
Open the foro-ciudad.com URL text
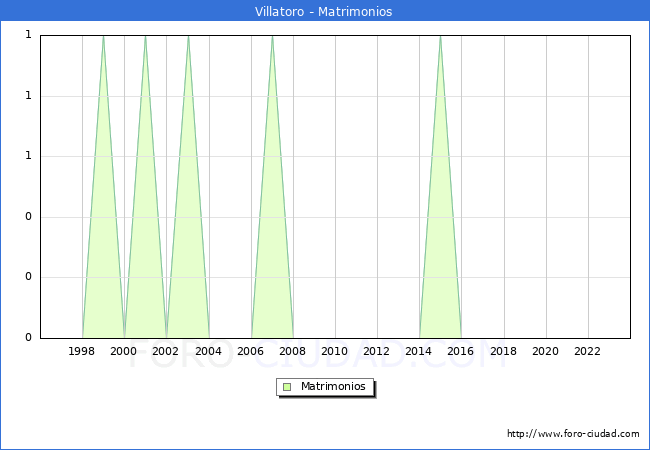point(573,434)
